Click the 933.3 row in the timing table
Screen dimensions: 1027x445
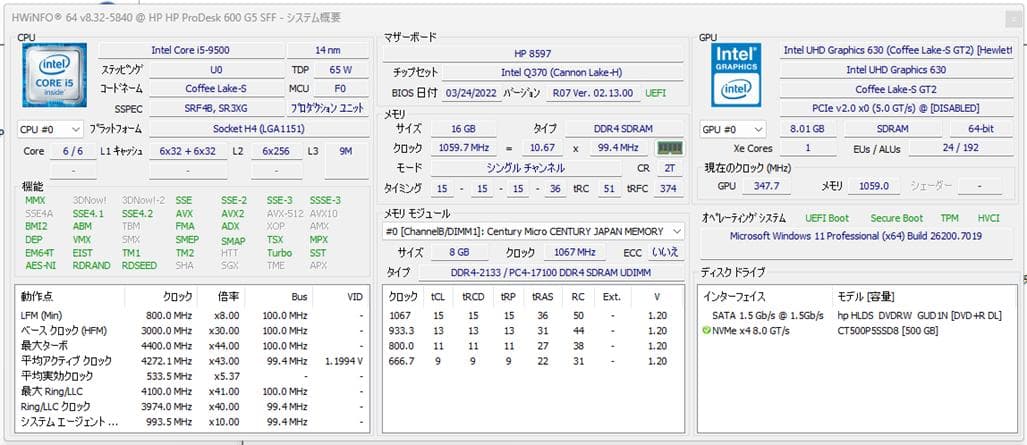pos(533,331)
